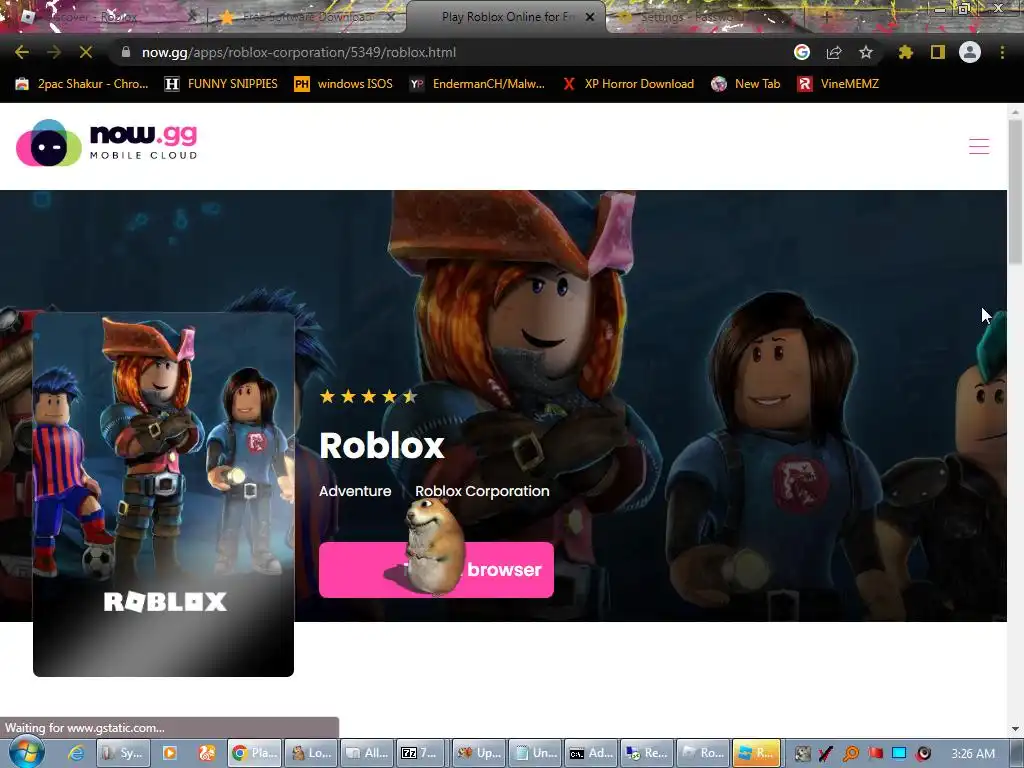
Task: Open the 7-Zip taskbar window
Action: coord(421,753)
